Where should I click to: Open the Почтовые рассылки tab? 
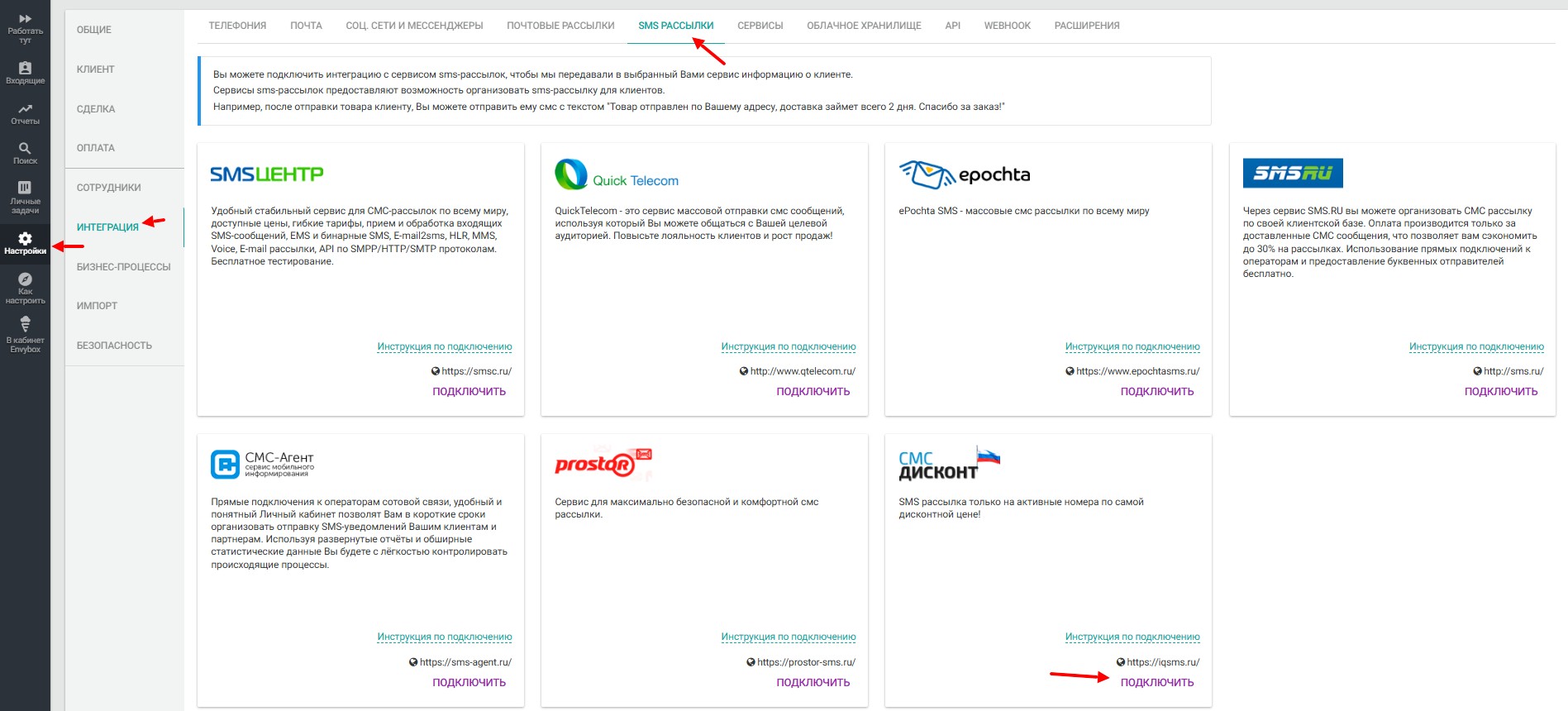(x=560, y=26)
